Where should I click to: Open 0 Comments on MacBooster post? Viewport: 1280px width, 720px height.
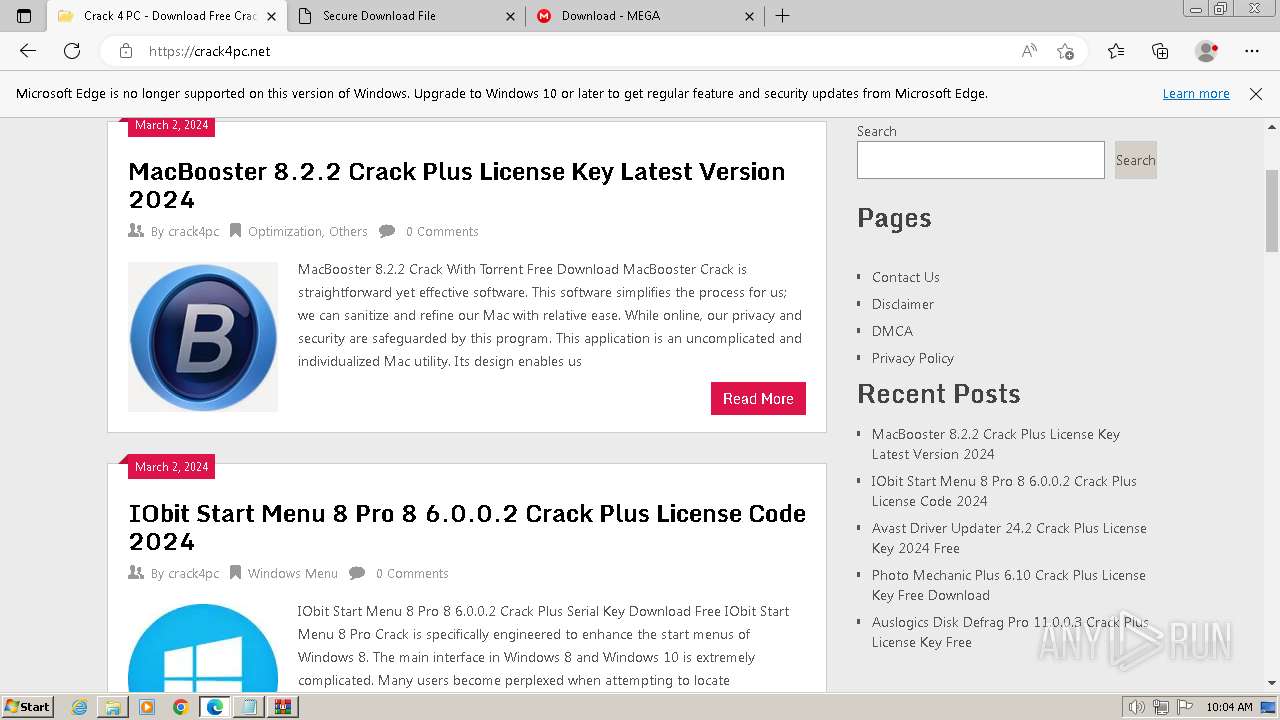442,231
